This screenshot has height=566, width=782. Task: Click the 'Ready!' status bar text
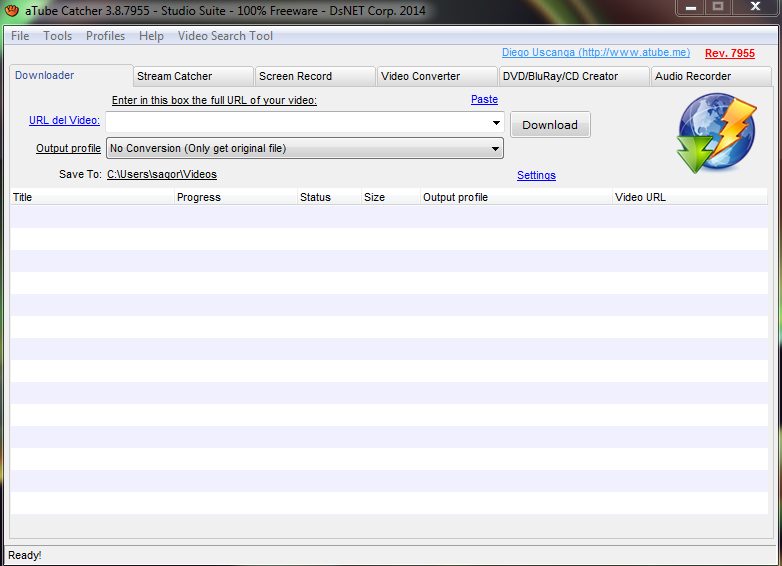coord(24,555)
